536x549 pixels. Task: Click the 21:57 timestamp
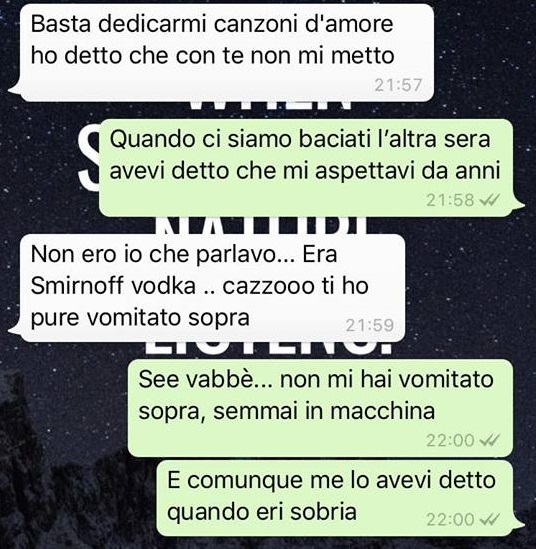398,85
